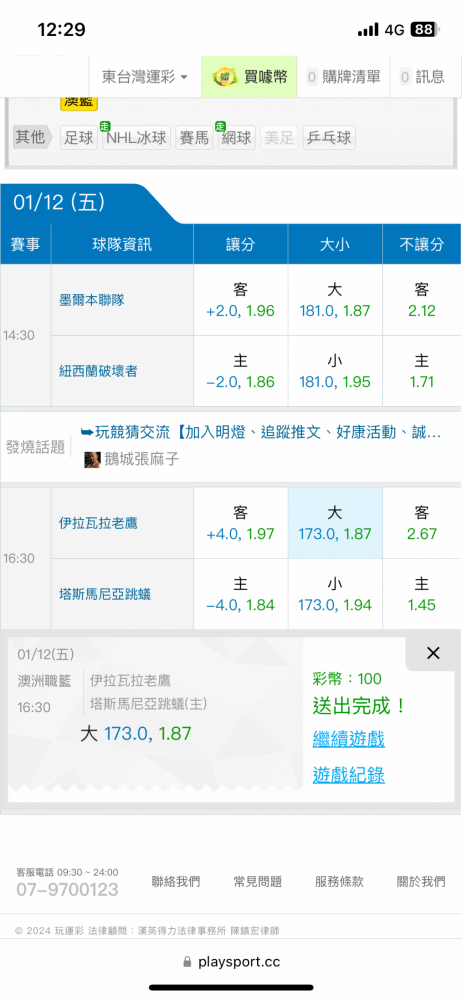The image size is (462, 1000).
Task: Open the 購牌清單 list
Action: click(x=343, y=77)
